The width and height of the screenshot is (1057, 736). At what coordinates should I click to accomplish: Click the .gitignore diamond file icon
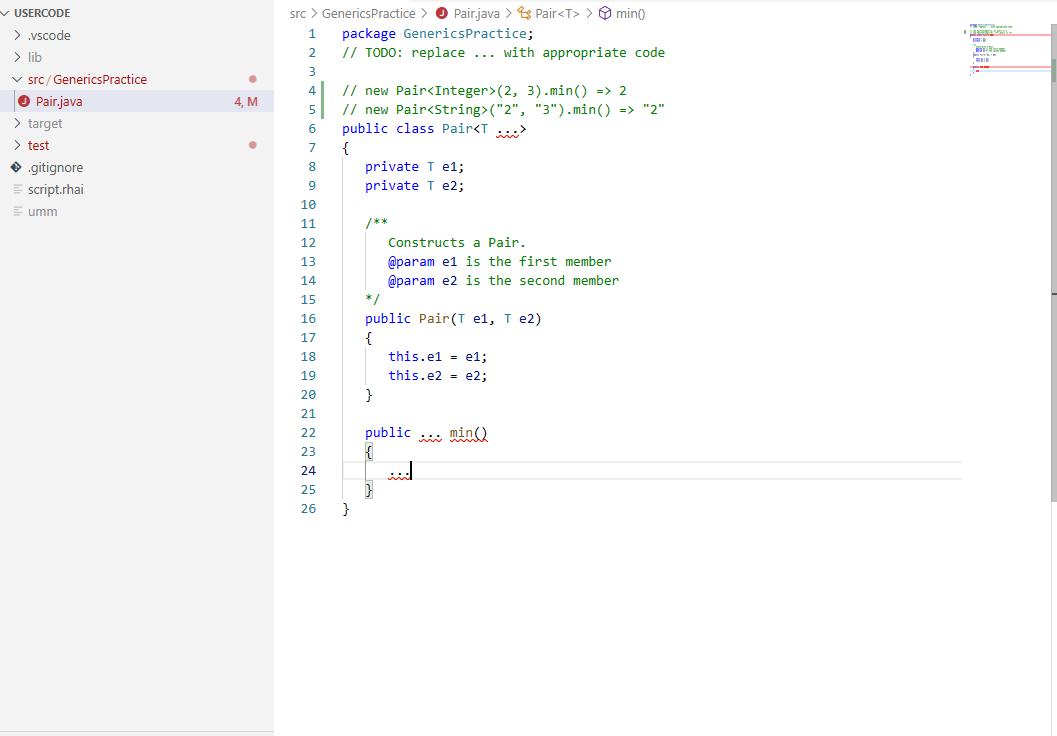(x=16, y=167)
